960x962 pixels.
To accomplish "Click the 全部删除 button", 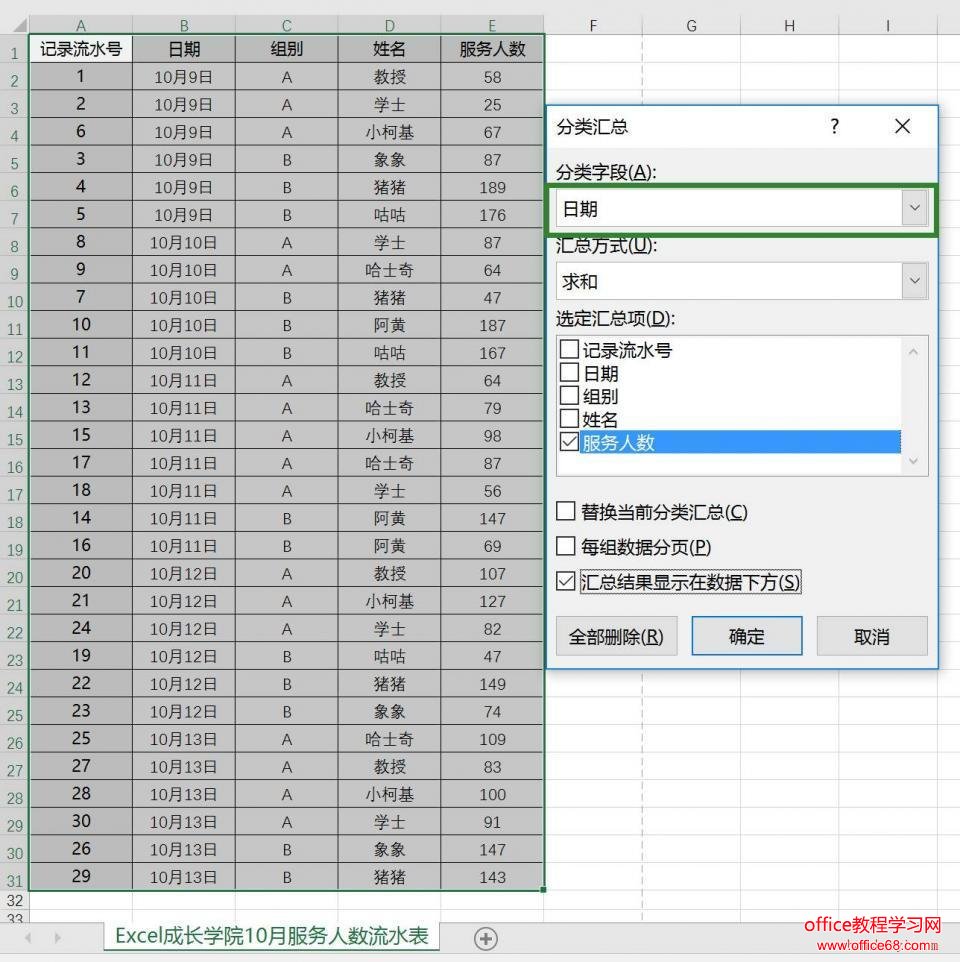I will coord(617,636).
